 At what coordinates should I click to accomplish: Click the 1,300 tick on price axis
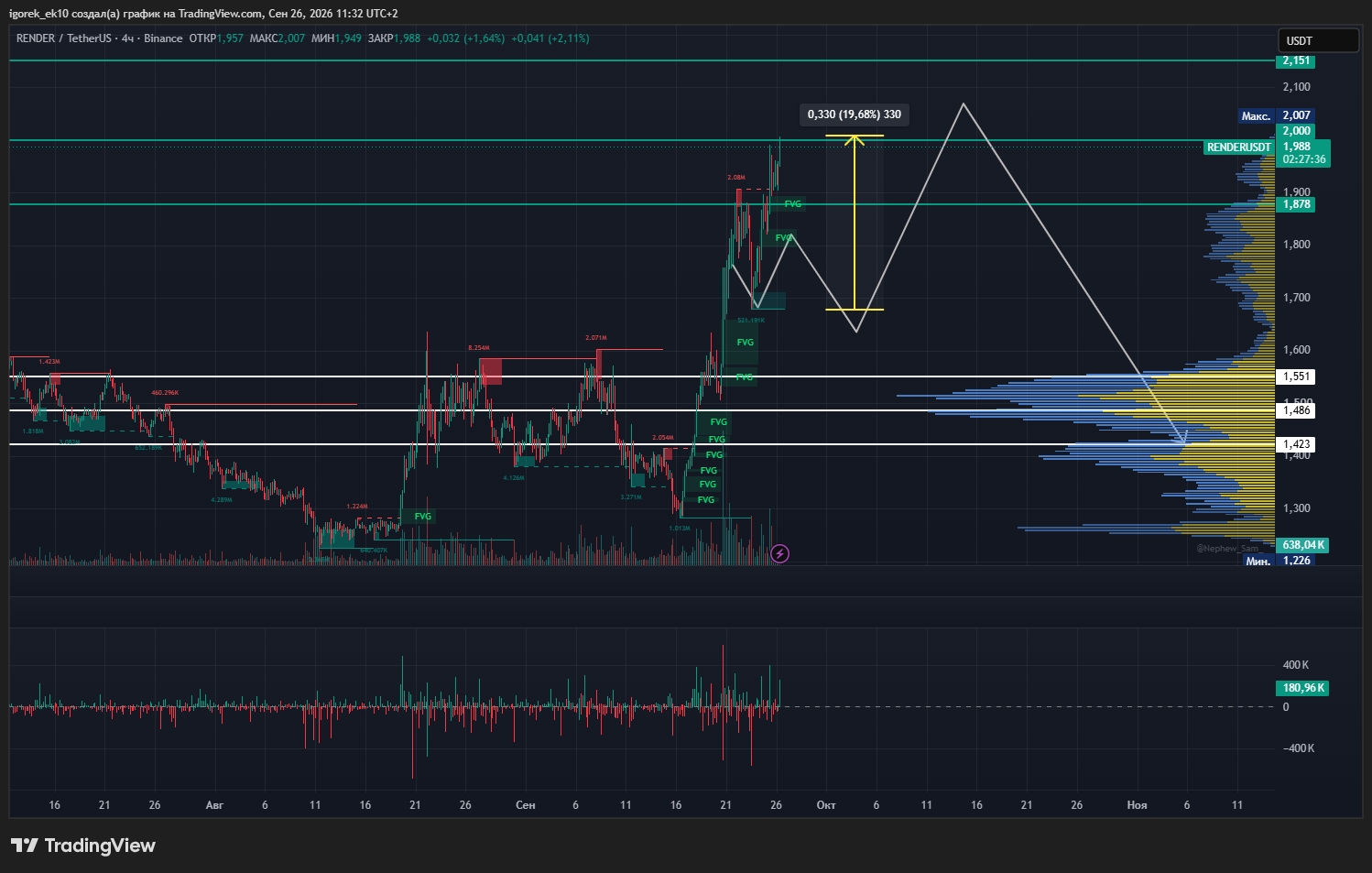coord(1296,508)
